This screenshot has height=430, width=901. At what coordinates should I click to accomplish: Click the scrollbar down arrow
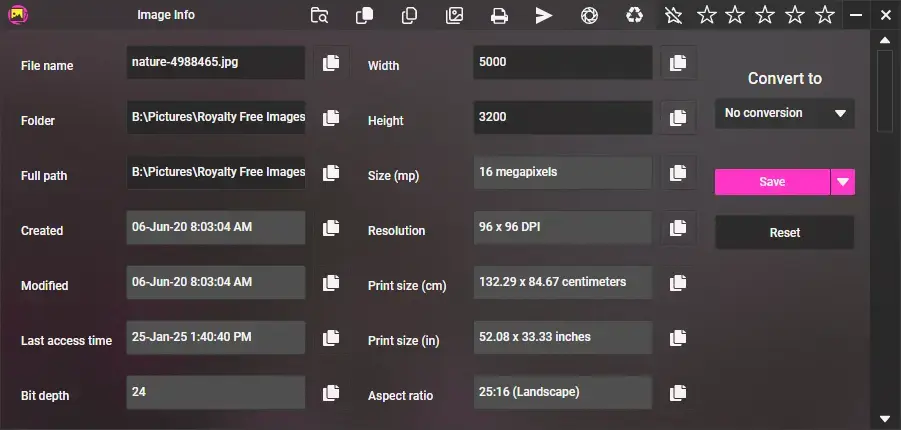tap(884, 418)
